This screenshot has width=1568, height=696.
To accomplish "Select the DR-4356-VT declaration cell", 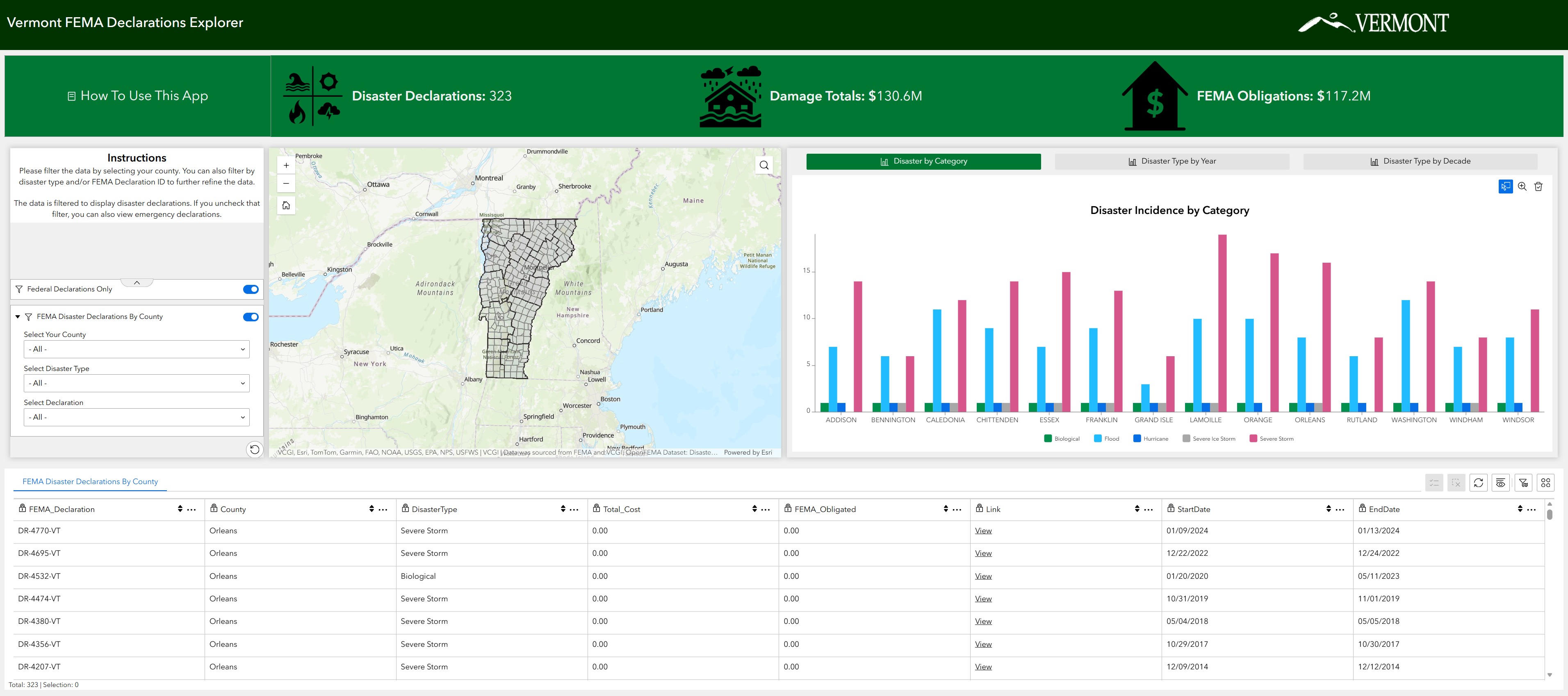I will (x=109, y=644).
